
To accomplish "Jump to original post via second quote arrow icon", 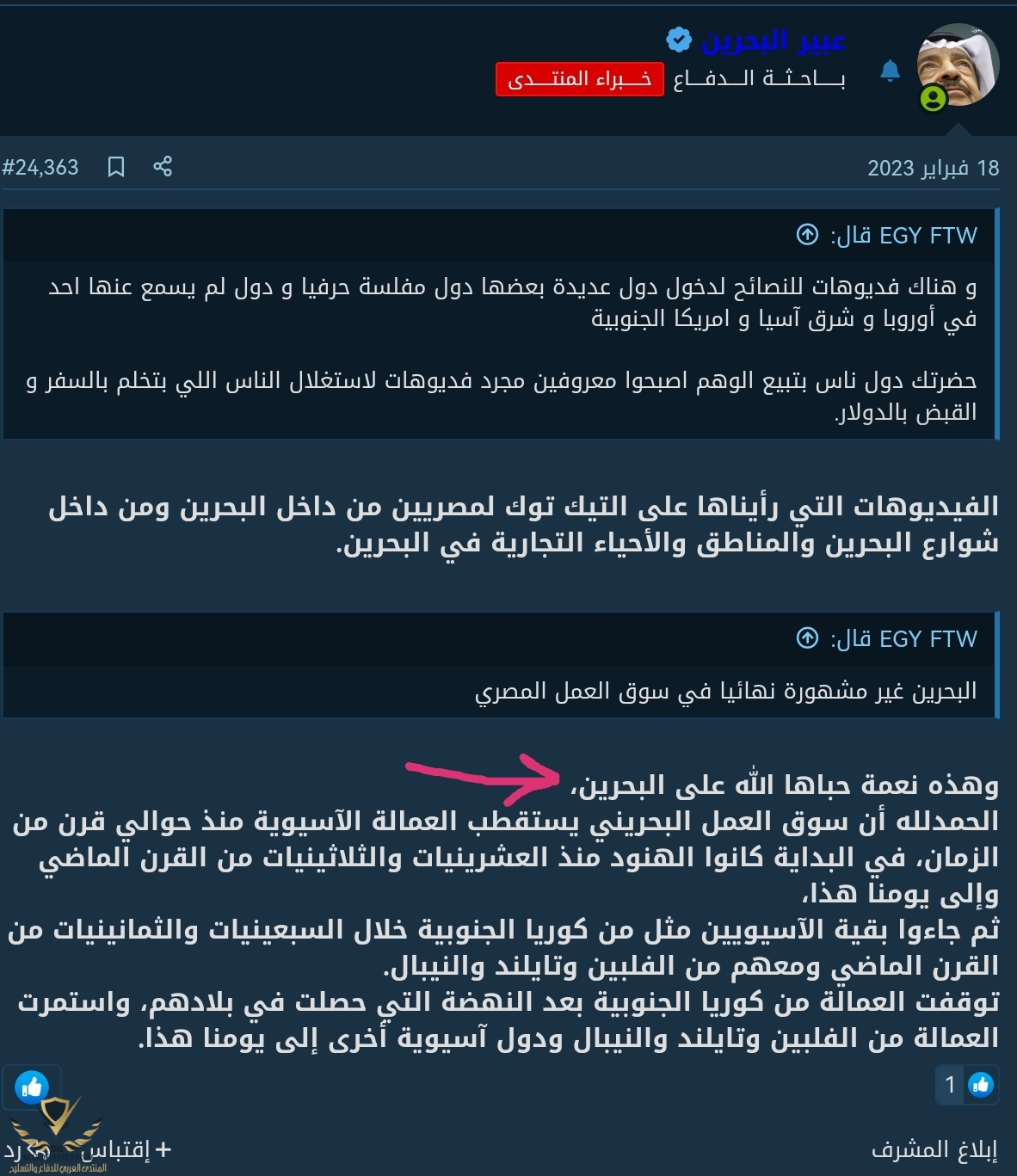I will [x=807, y=637].
